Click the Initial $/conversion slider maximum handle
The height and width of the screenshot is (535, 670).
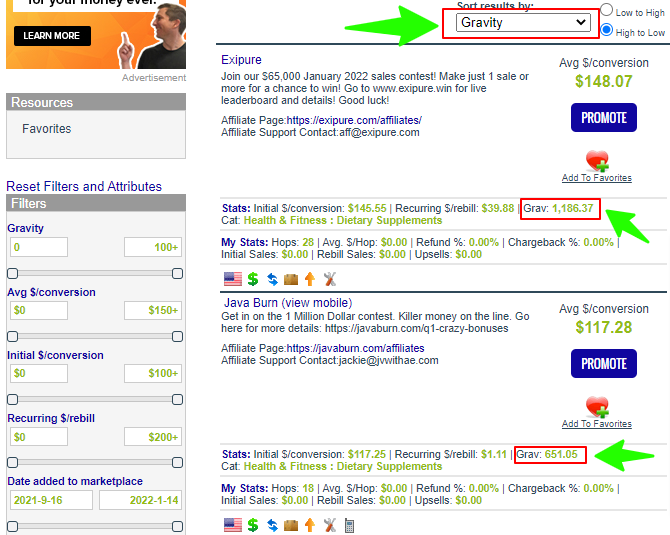(x=177, y=400)
